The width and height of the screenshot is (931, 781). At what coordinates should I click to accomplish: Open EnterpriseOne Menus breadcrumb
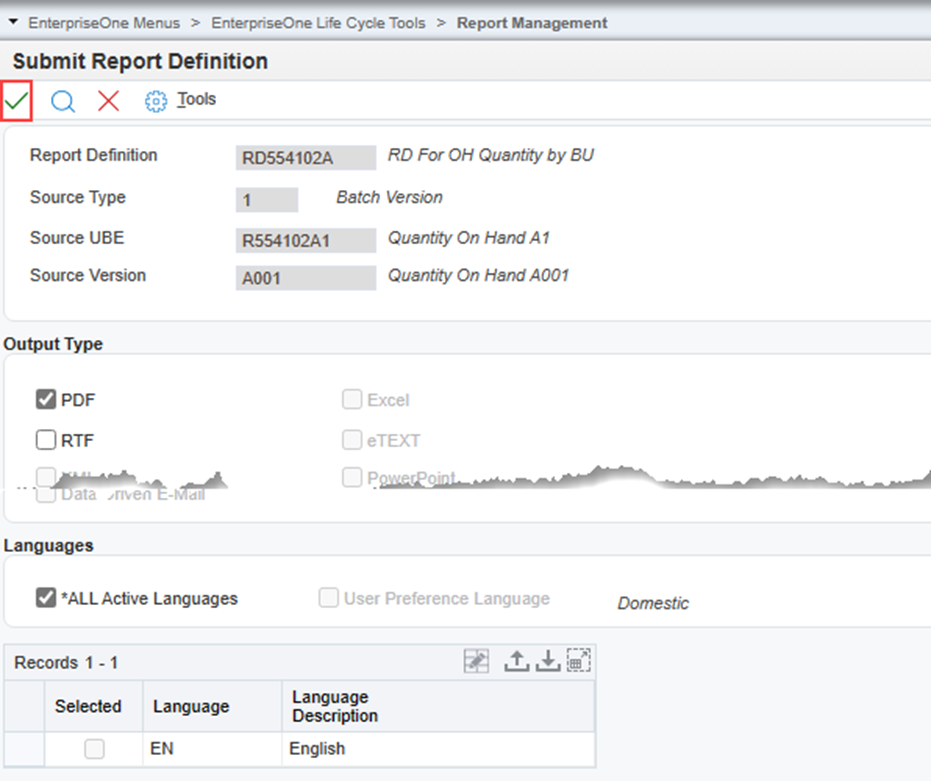point(104,23)
